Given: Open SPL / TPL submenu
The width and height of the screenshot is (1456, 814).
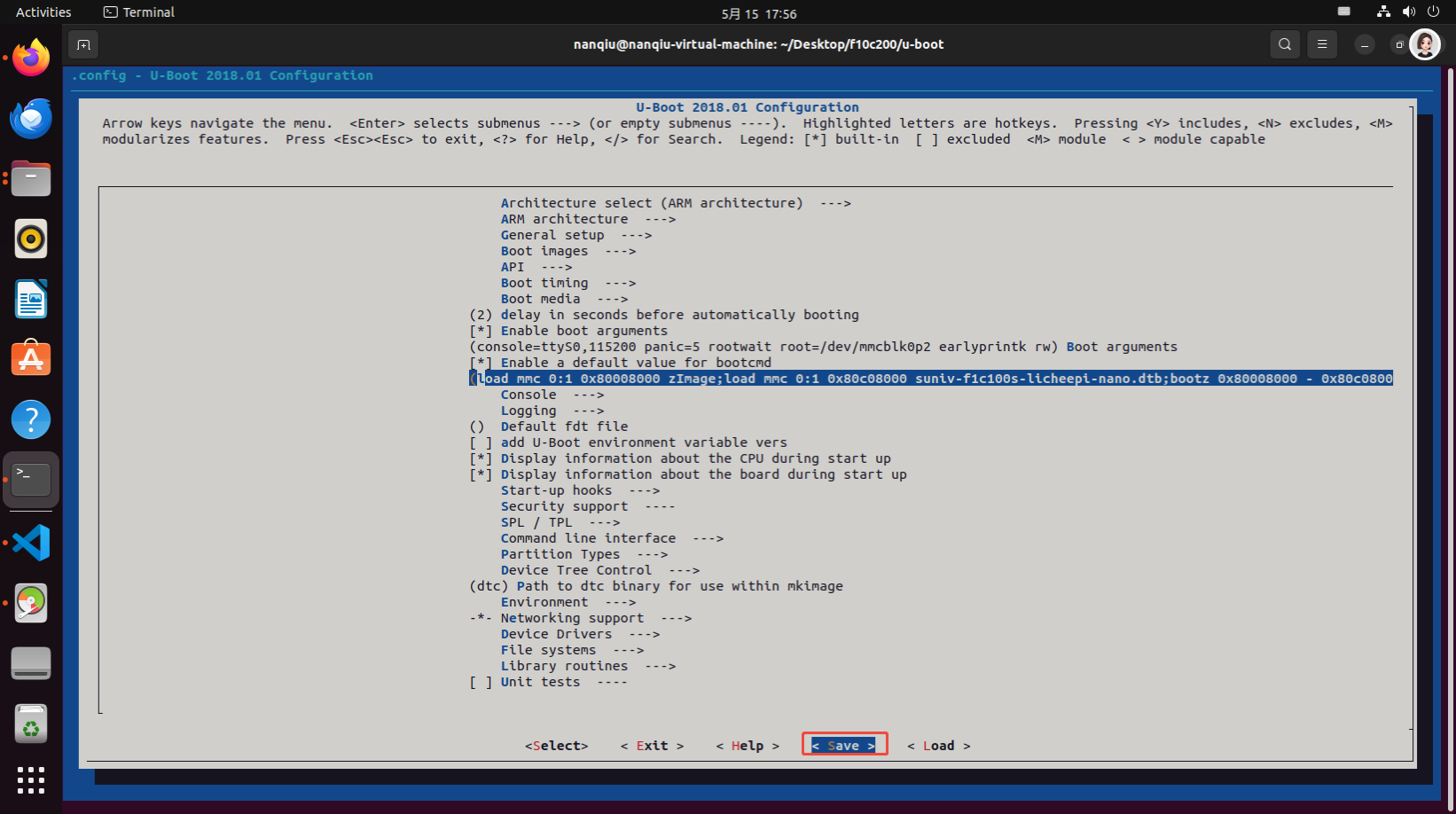Looking at the screenshot, I should (x=560, y=522).
